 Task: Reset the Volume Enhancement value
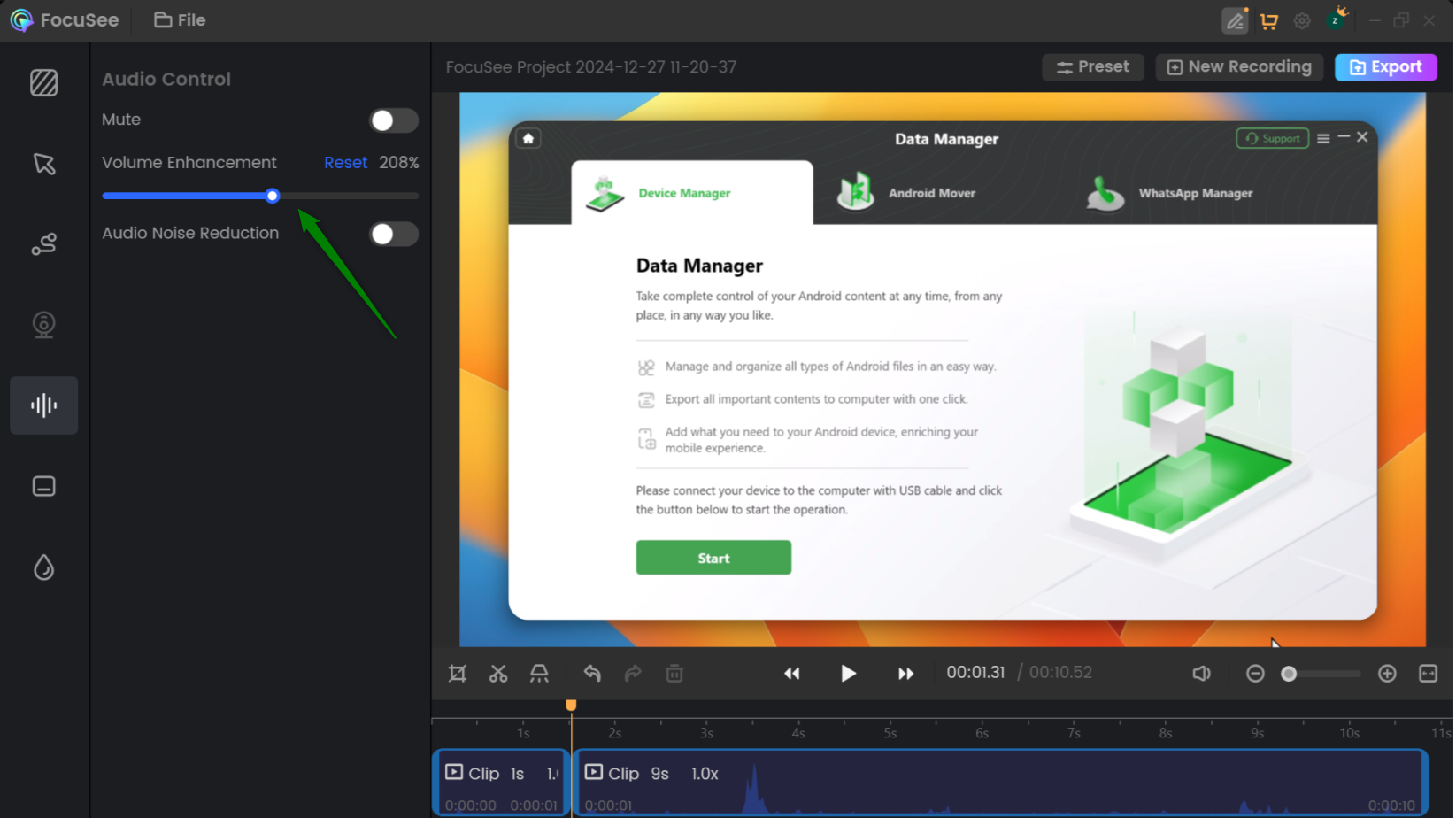[345, 163]
